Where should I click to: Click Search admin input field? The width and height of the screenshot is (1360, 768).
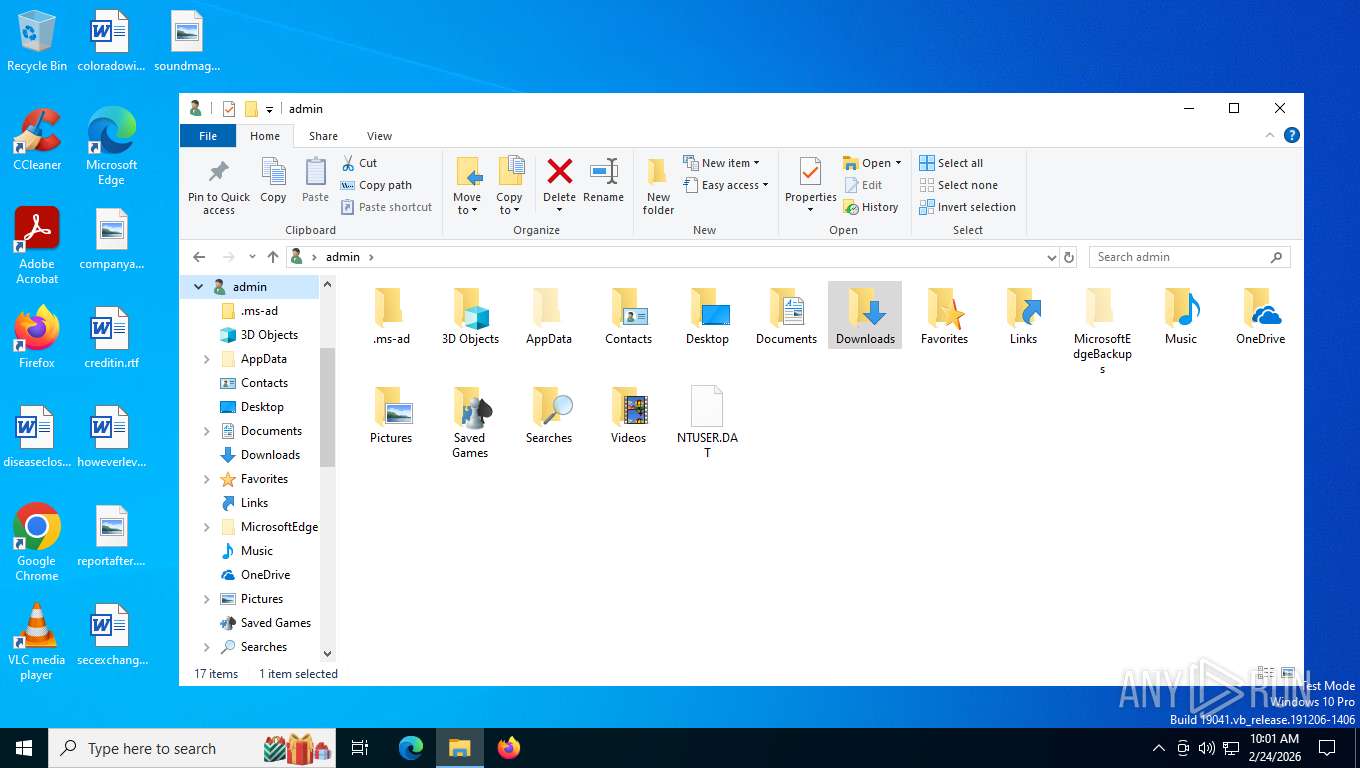[1189, 257]
